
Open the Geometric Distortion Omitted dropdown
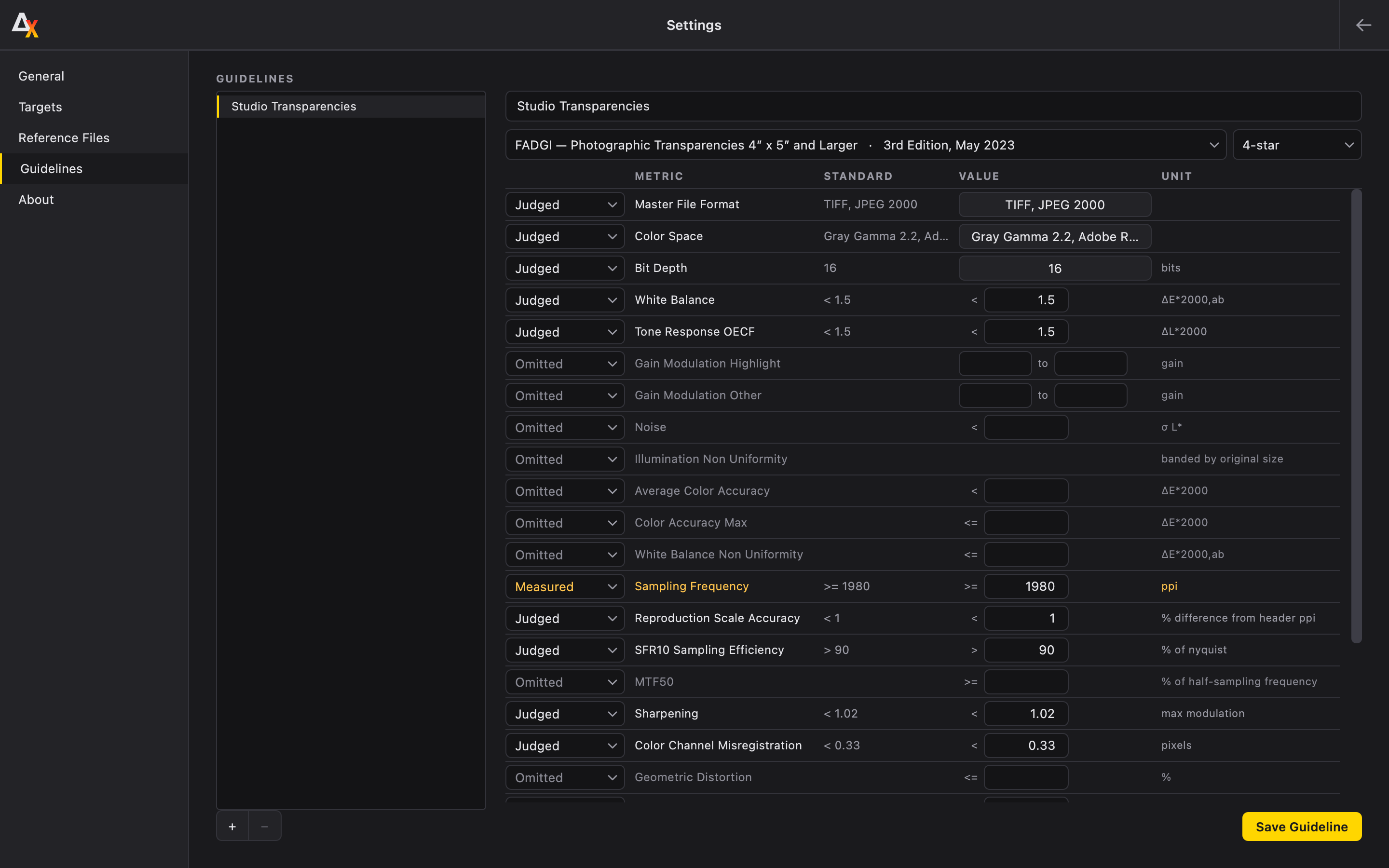[565, 777]
